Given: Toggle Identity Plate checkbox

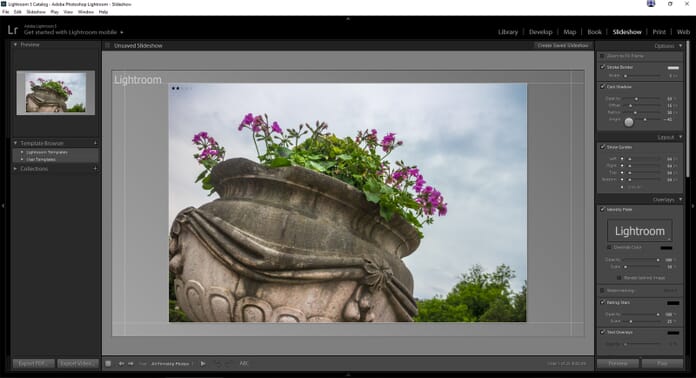Looking at the screenshot, I should pos(602,209).
